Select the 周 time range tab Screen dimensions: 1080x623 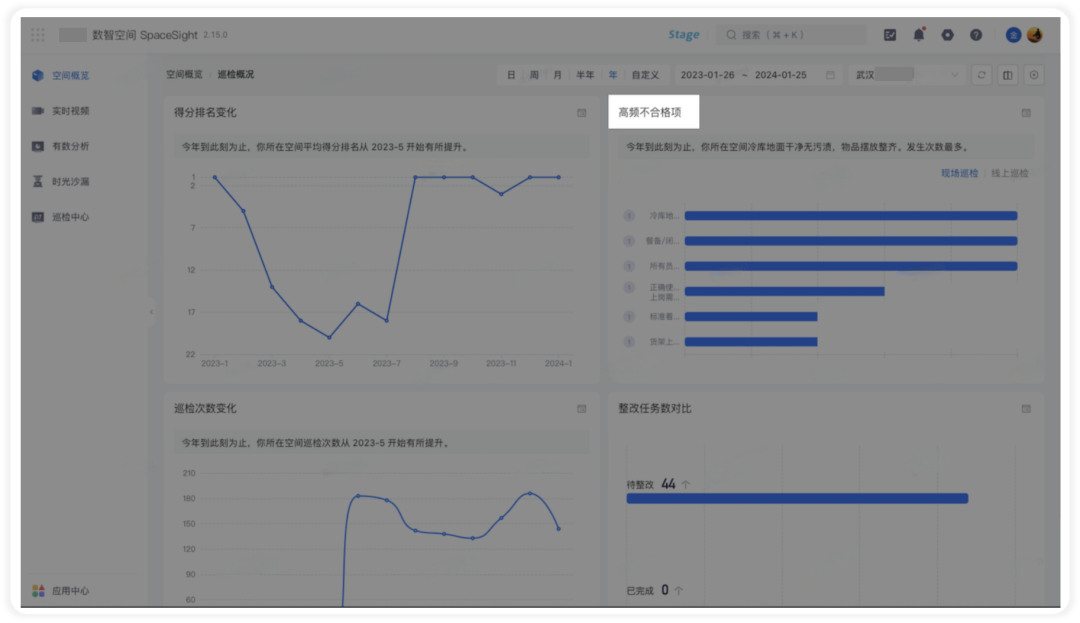pyautogui.click(x=534, y=75)
